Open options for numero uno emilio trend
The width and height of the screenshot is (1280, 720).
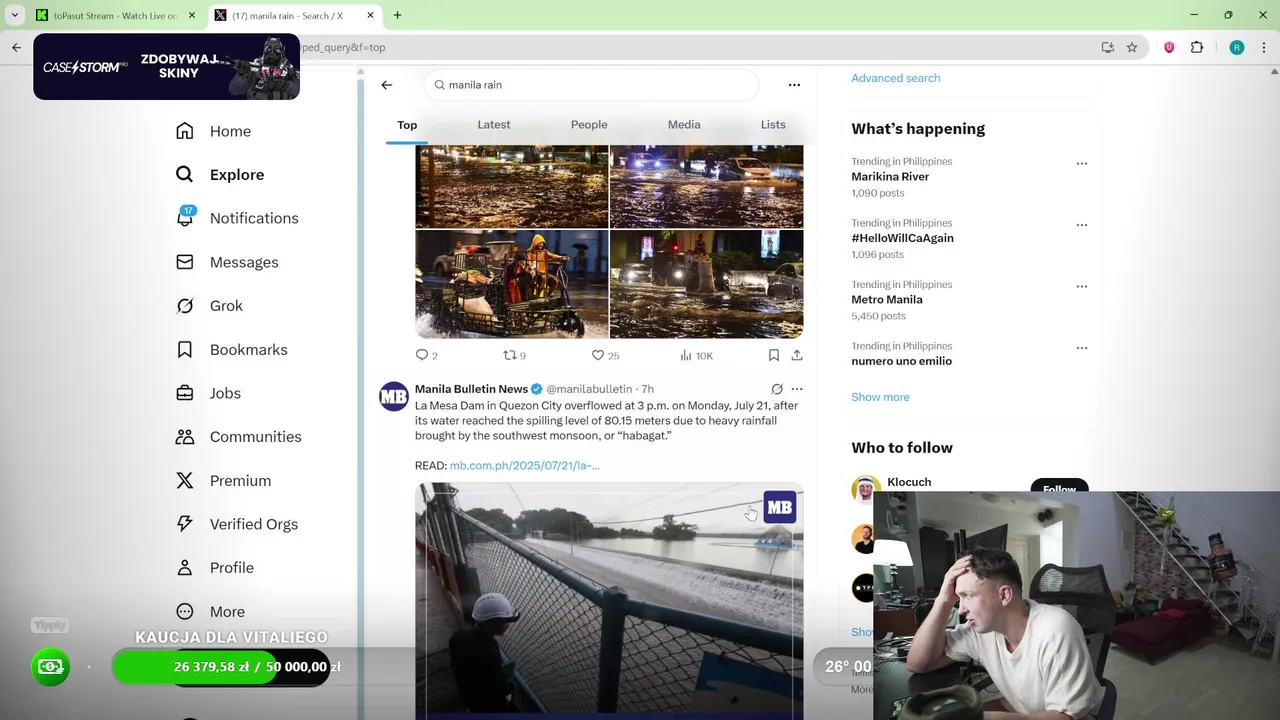point(1082,348)
